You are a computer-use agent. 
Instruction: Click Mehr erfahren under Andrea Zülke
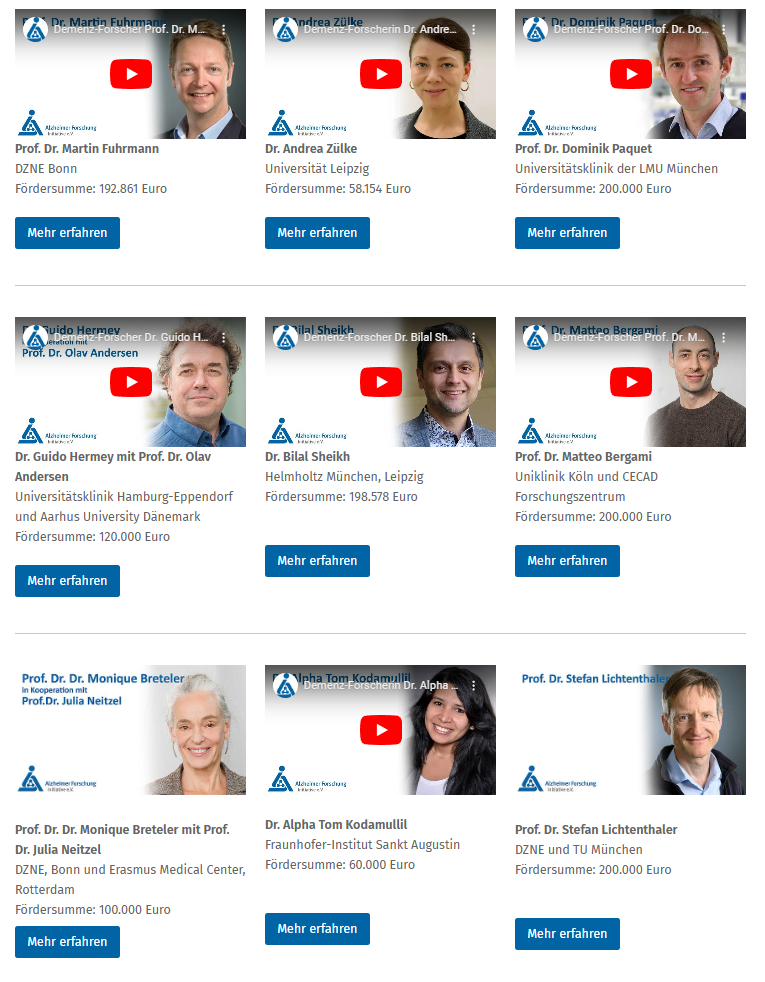[317, 233]
